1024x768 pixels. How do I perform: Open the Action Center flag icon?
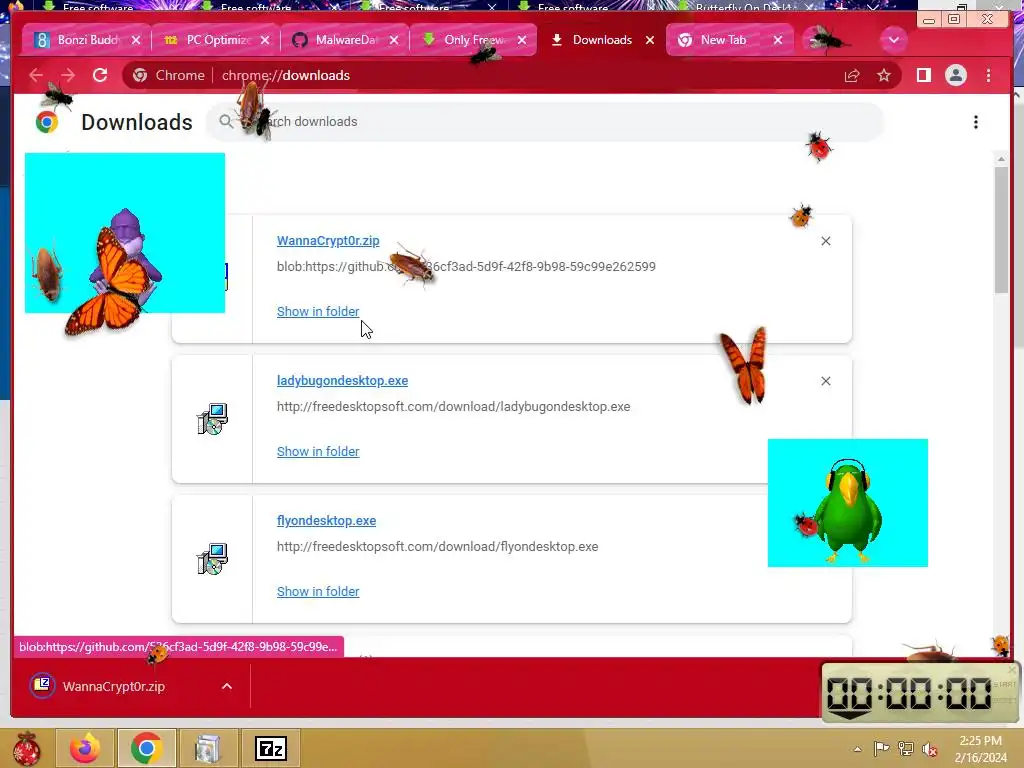tap(881, 749)
